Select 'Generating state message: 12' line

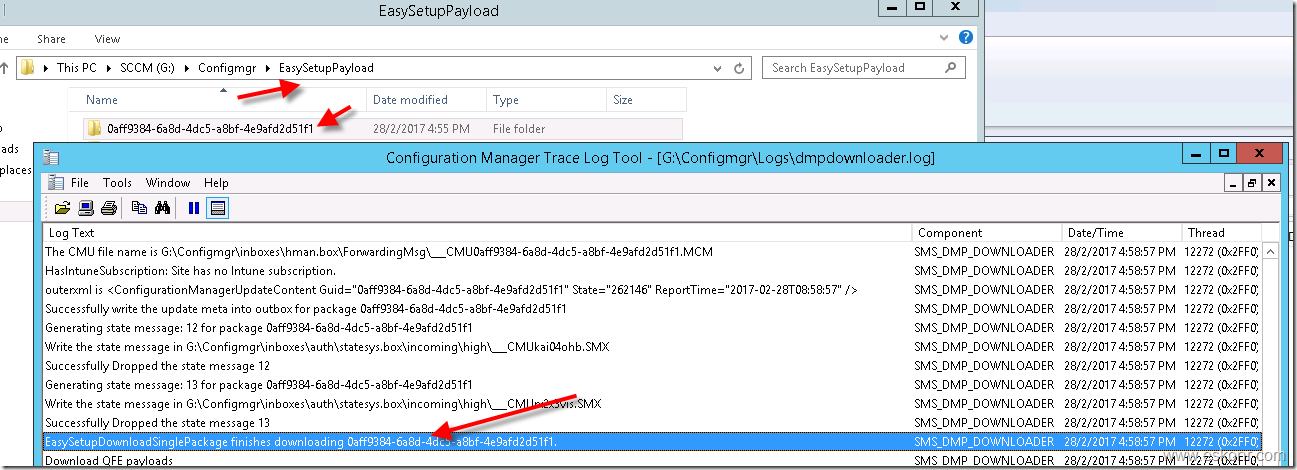652,328
